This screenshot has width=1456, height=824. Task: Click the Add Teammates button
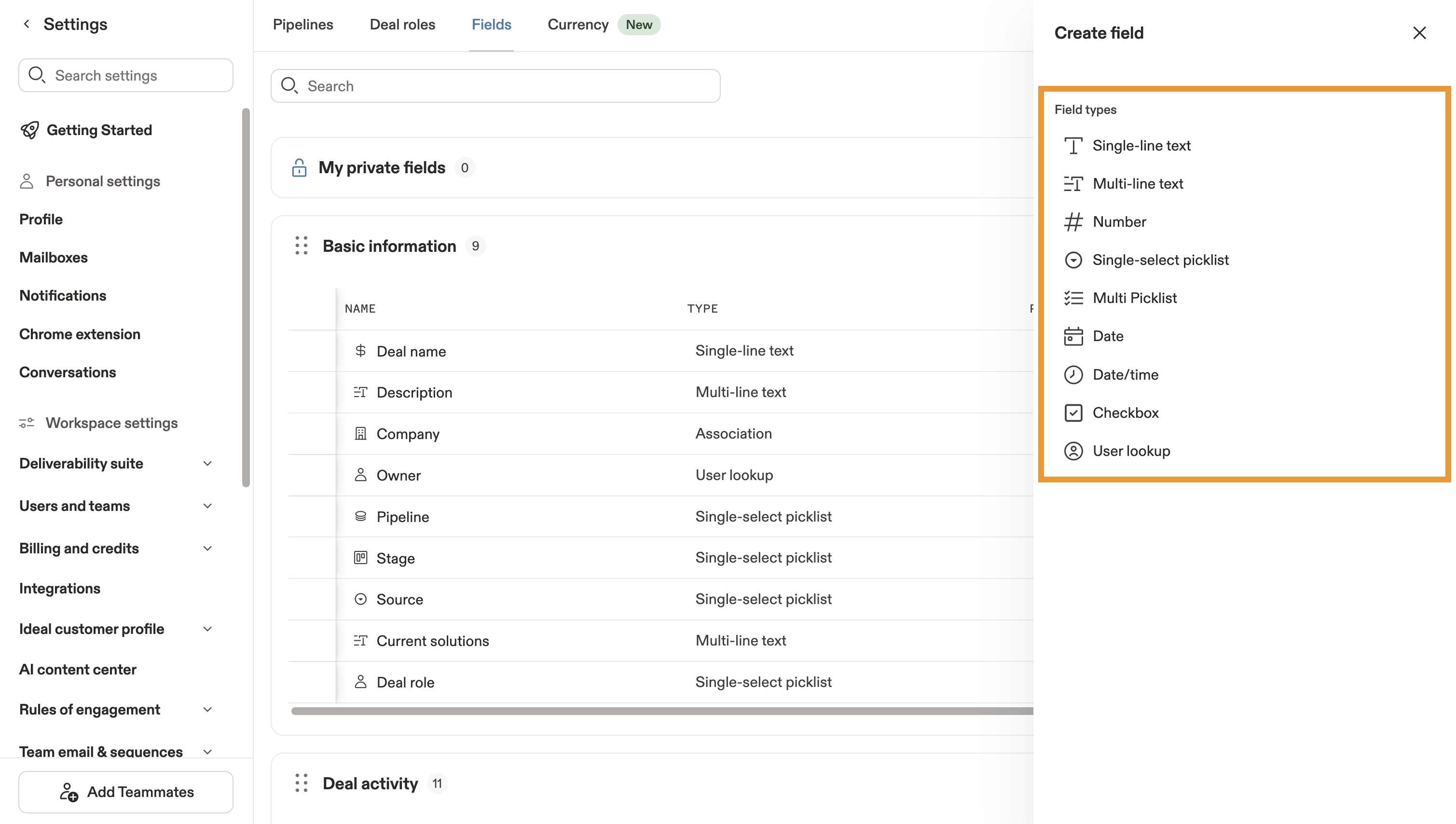tap(125, 792)
